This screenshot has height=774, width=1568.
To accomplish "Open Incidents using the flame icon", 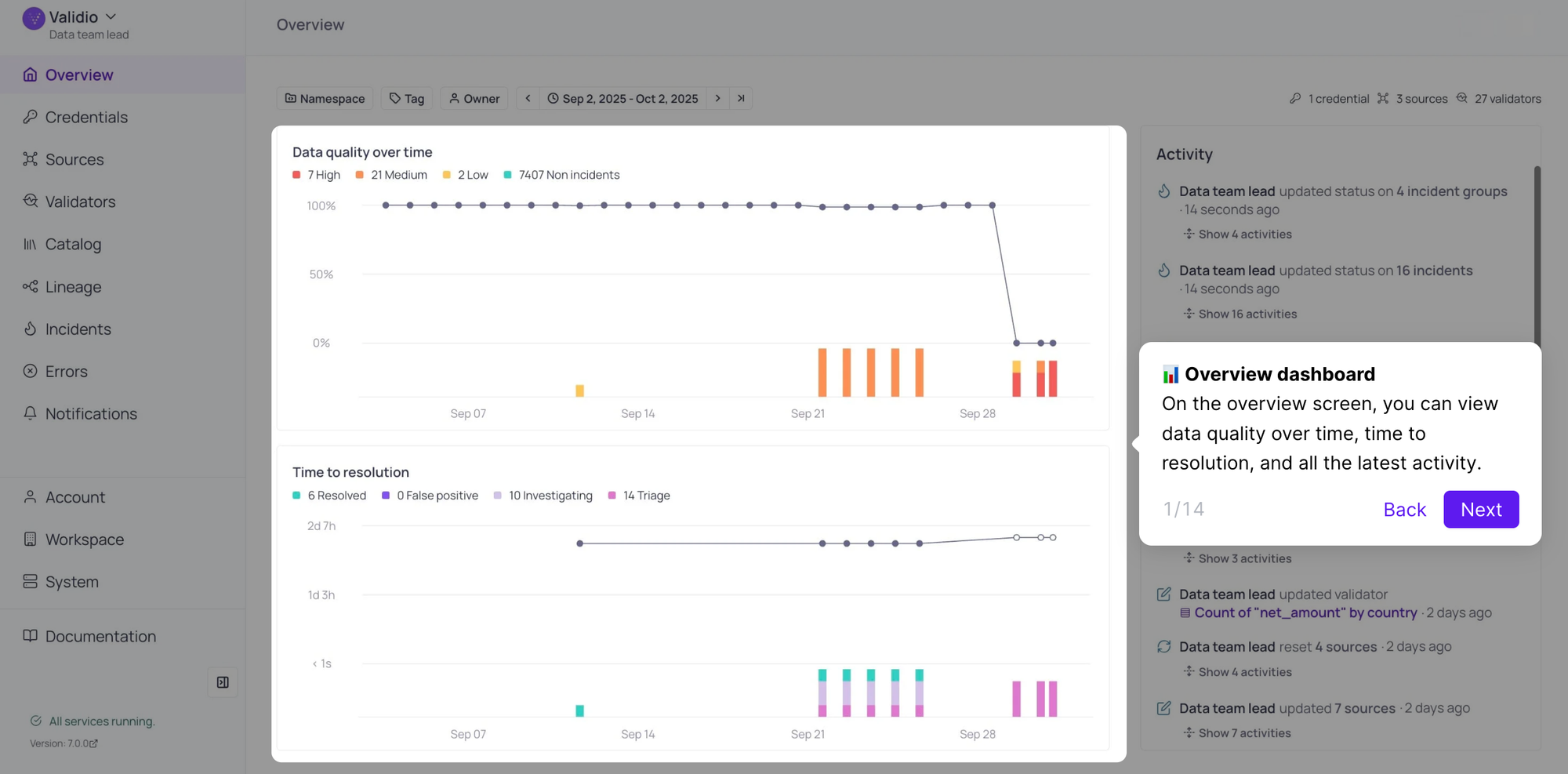I will point(31,329).
